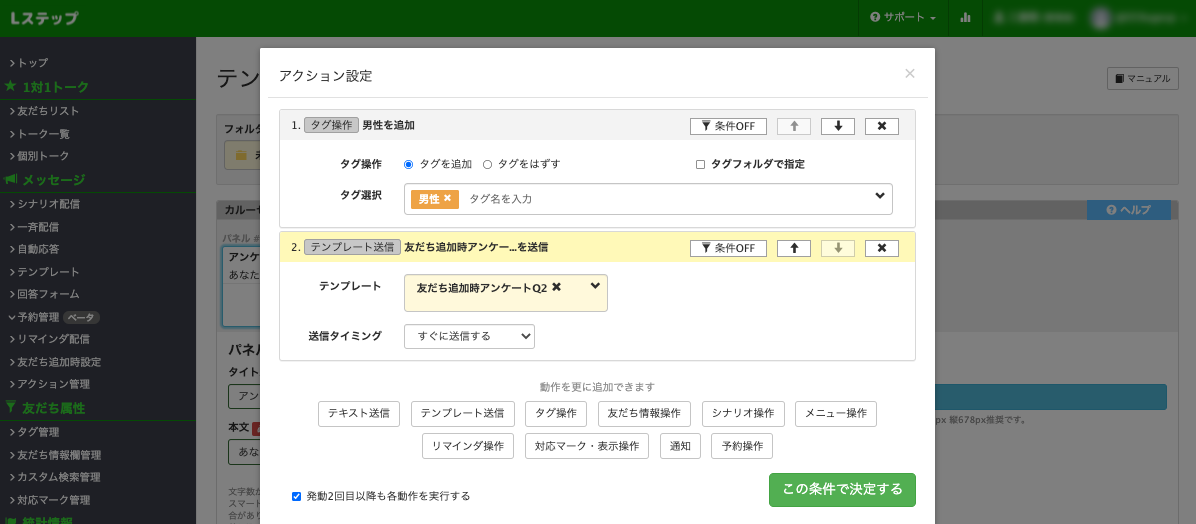Screen dimensions: 1196x524
Task: Open シナリオ配信 in sidebar
Action: [x=48, y=204]
